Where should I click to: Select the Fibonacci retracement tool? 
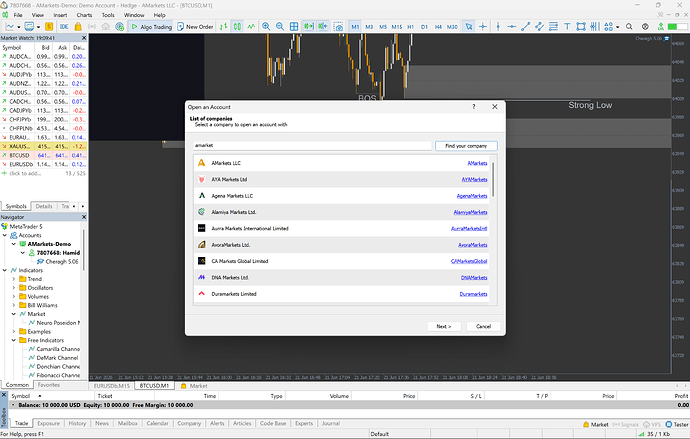[x=553, y=27]
